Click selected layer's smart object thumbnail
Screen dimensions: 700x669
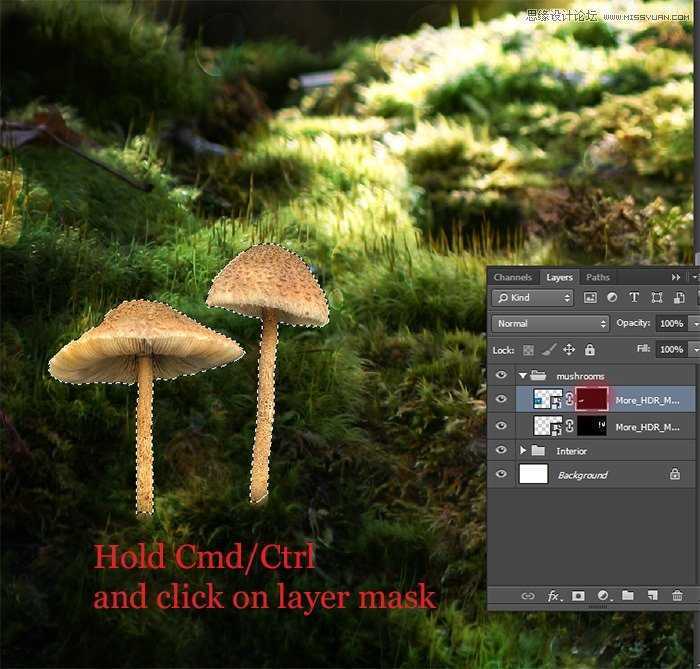click(x=548, y=399)
